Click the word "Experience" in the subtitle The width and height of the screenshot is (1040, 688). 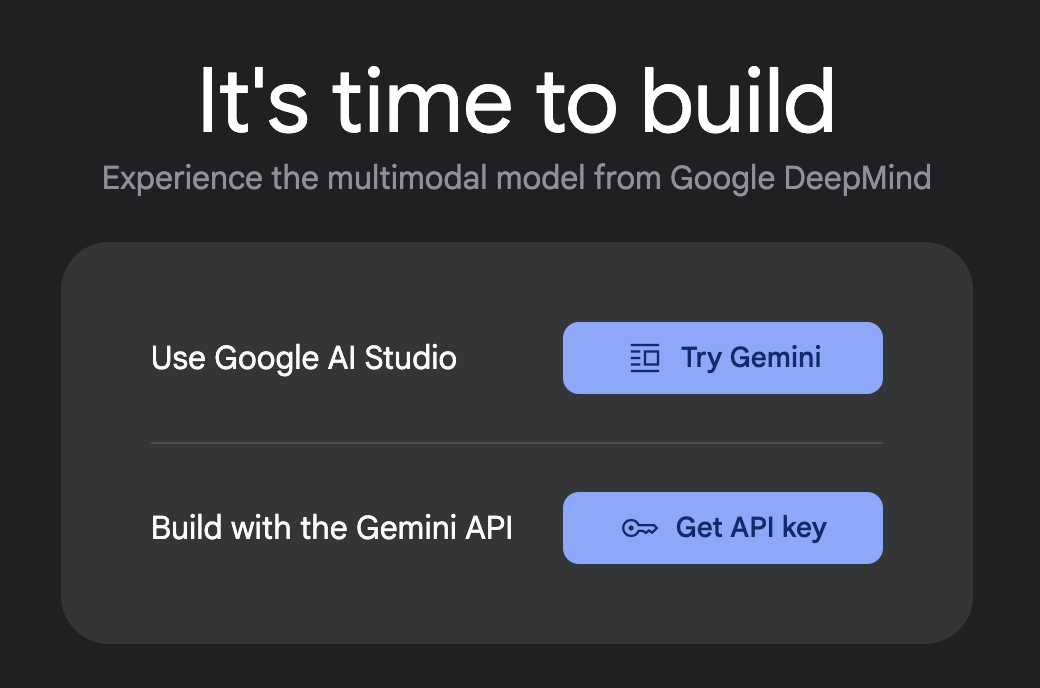182,178
